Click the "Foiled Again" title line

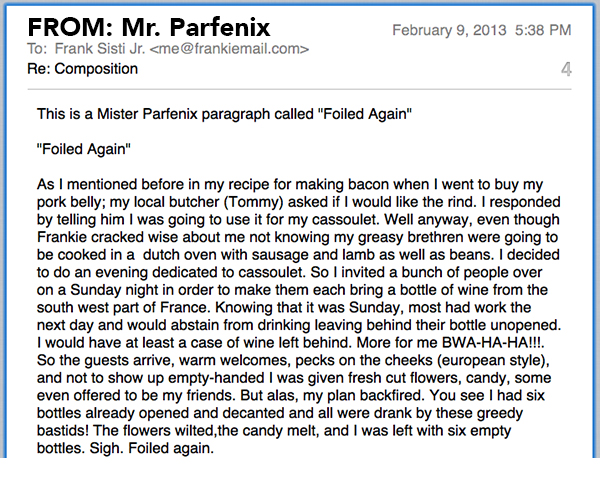tap(84, 149)
